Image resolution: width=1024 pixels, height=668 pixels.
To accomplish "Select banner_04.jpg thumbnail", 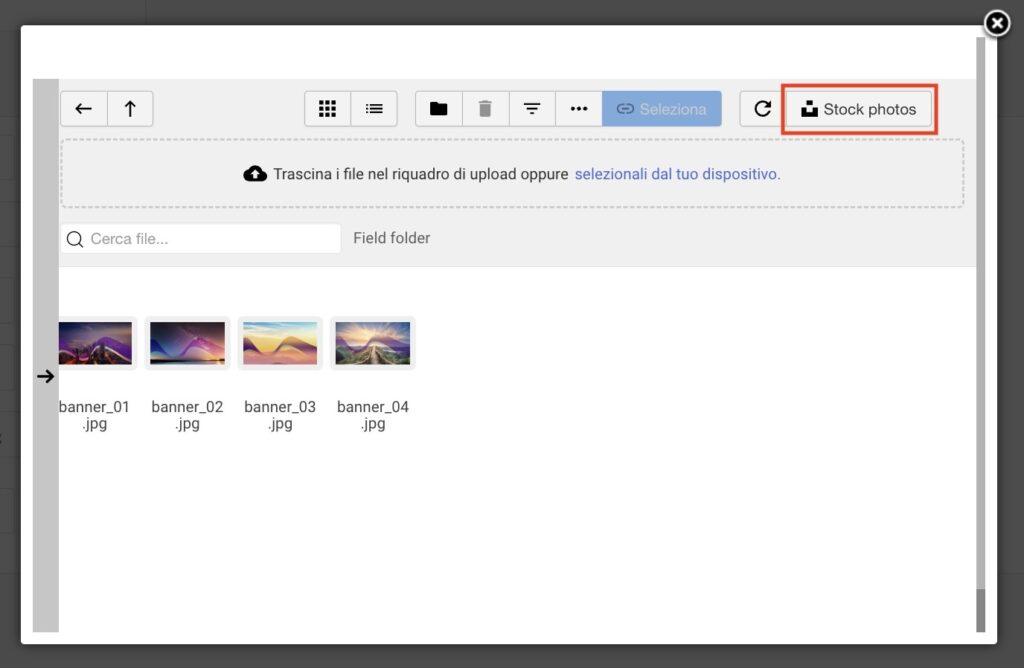I will (x=373, y=343).
